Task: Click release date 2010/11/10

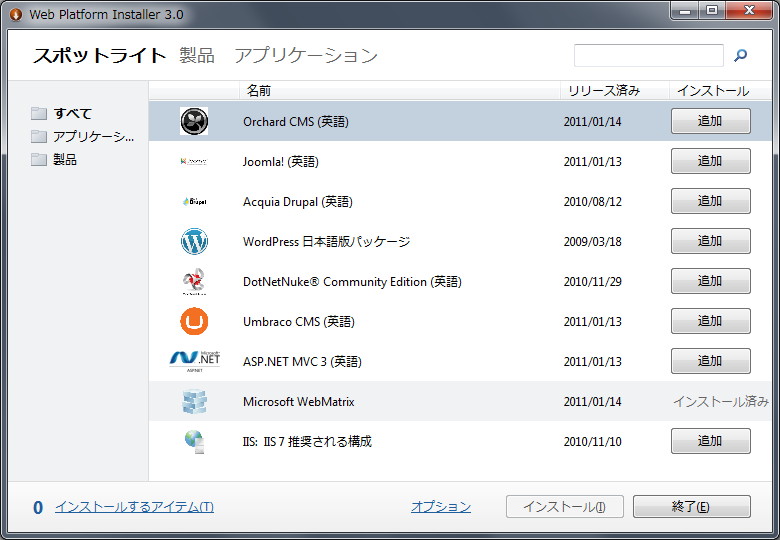Action: pyautogui.click(x=592, y=442)
